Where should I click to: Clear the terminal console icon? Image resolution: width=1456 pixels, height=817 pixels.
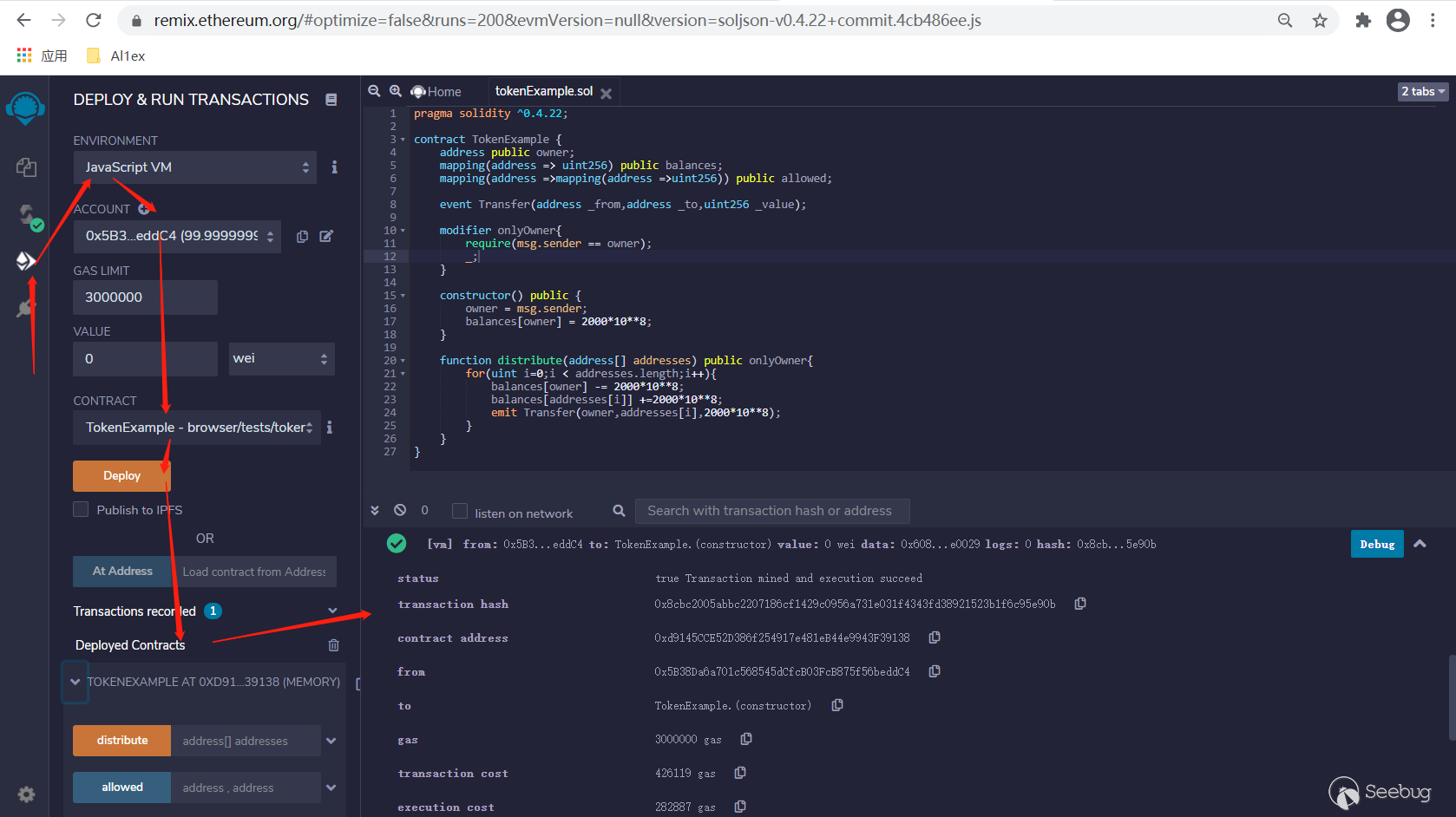point(400,511)
